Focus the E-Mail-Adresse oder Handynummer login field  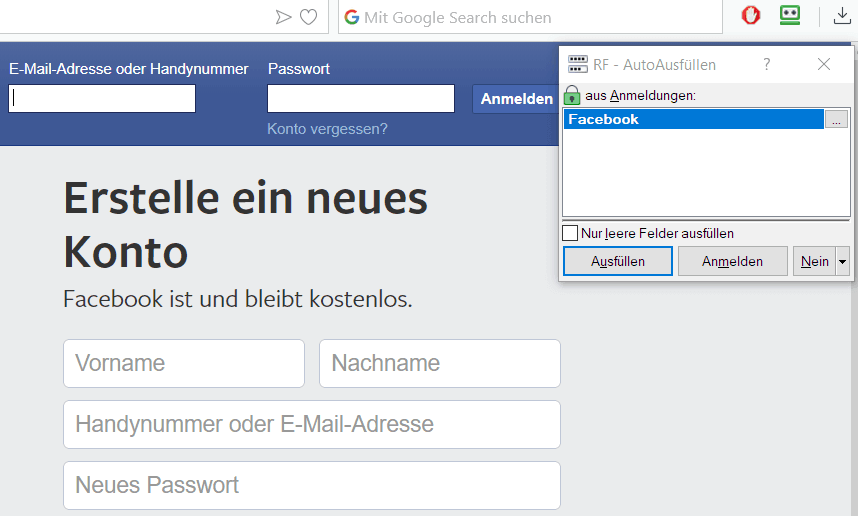pyautogui.click(x=102, y=98)
